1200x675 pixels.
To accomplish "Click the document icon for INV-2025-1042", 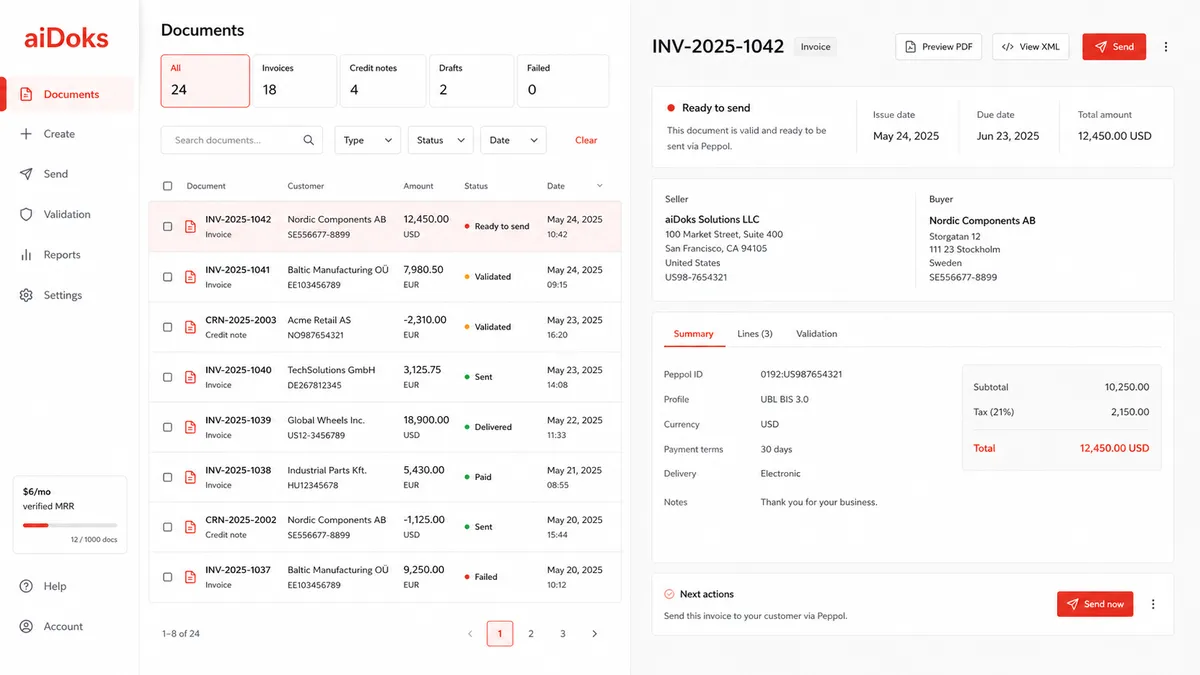I will 190,226.
